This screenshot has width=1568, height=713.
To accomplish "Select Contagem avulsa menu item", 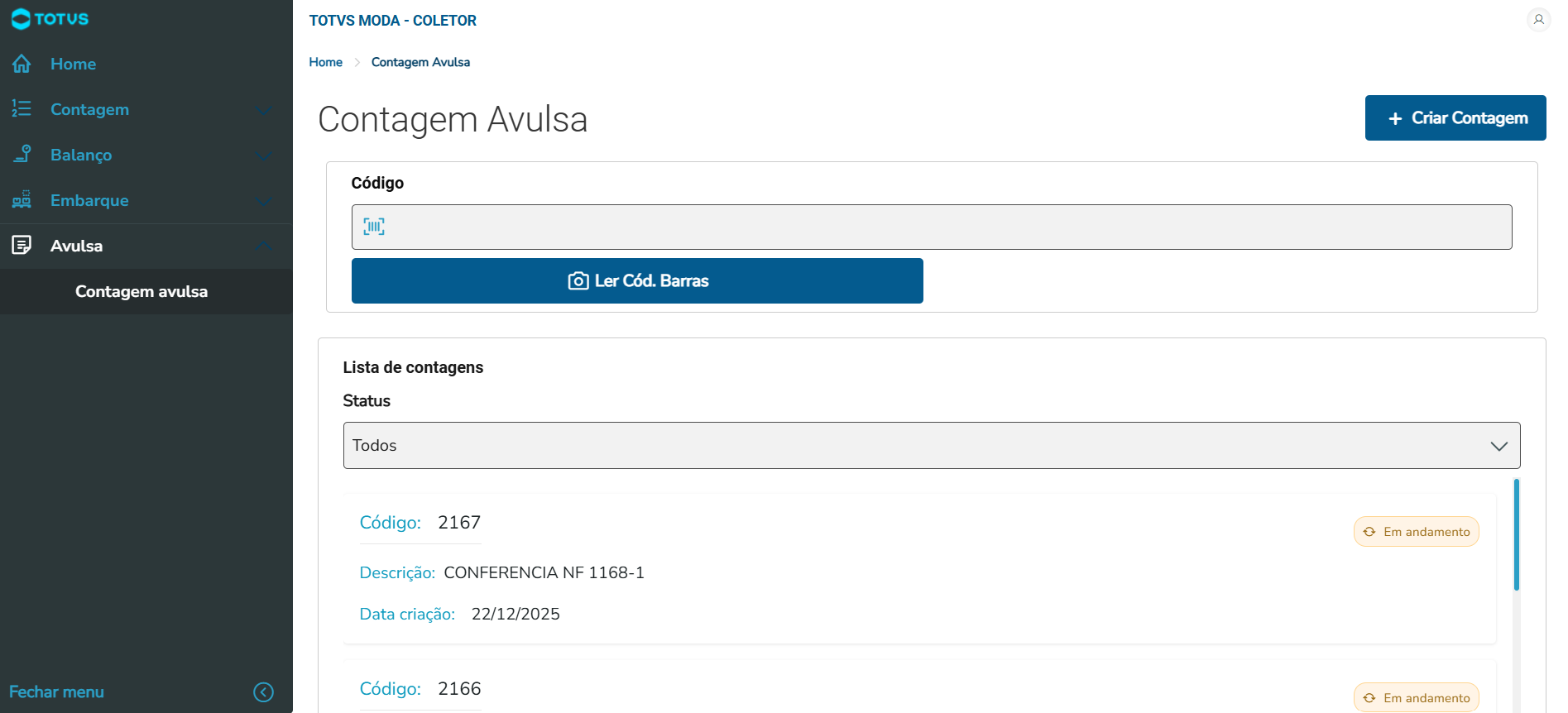I will tap(141, 291).
